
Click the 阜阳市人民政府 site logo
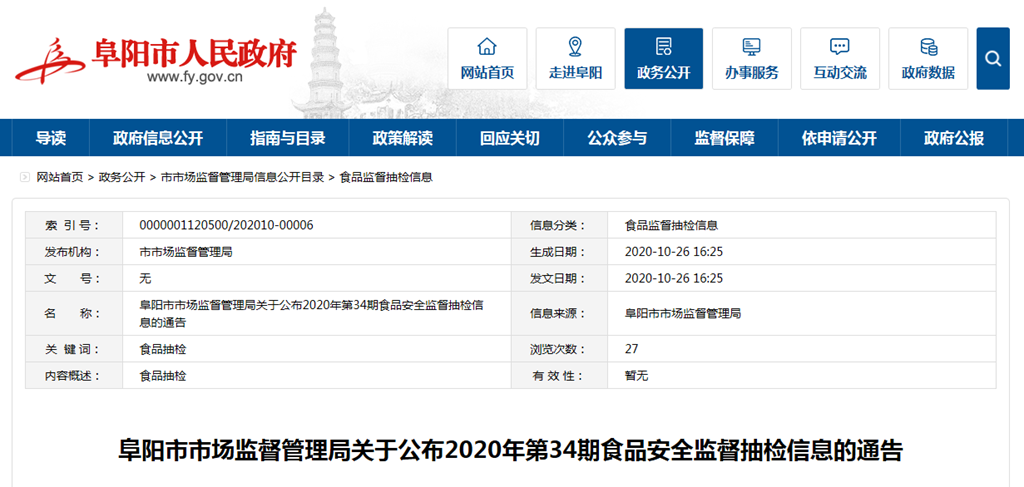click(x=156, y=59)
